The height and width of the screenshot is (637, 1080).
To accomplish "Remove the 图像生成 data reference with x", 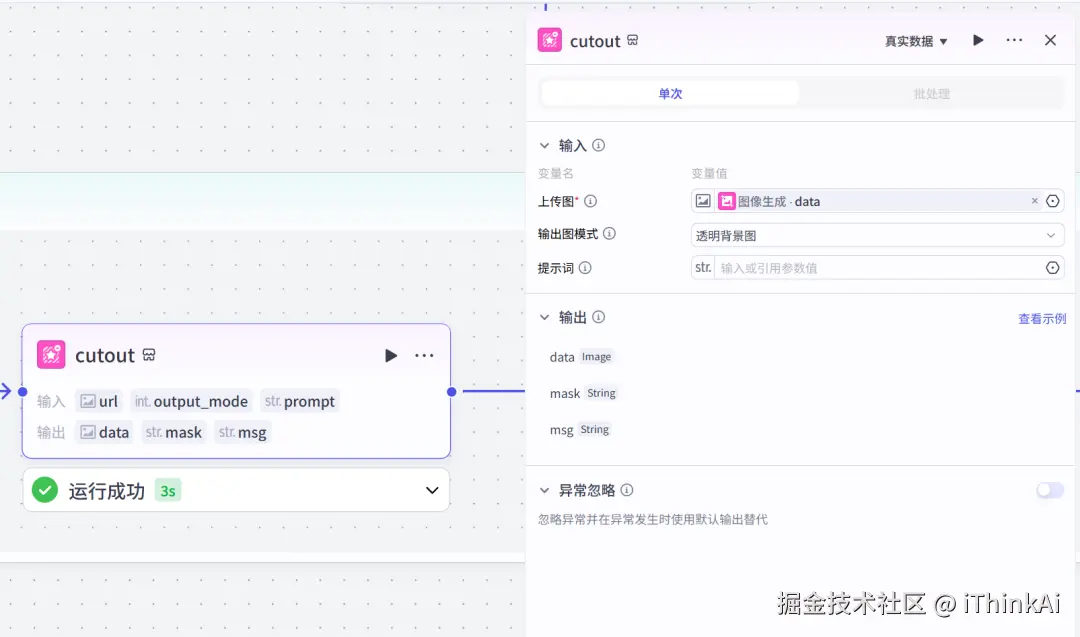I will click(x=1034, y=200).
